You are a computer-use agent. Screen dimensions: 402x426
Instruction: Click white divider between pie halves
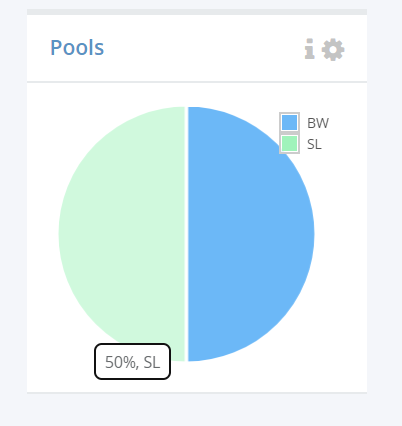(186, 234)
